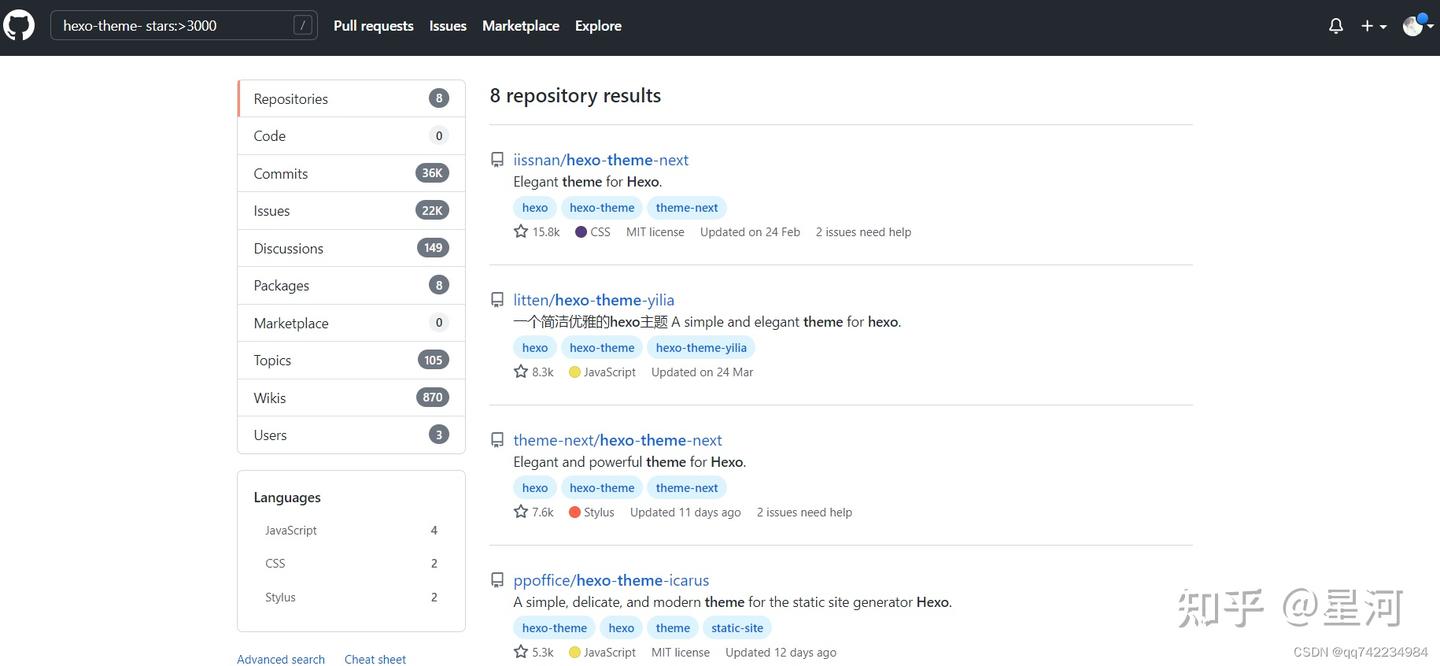Image resolution: width=1440 pixels, height=666 pixels.
Task: Click your profile avatar
Action: click(x=1413, y=25)
